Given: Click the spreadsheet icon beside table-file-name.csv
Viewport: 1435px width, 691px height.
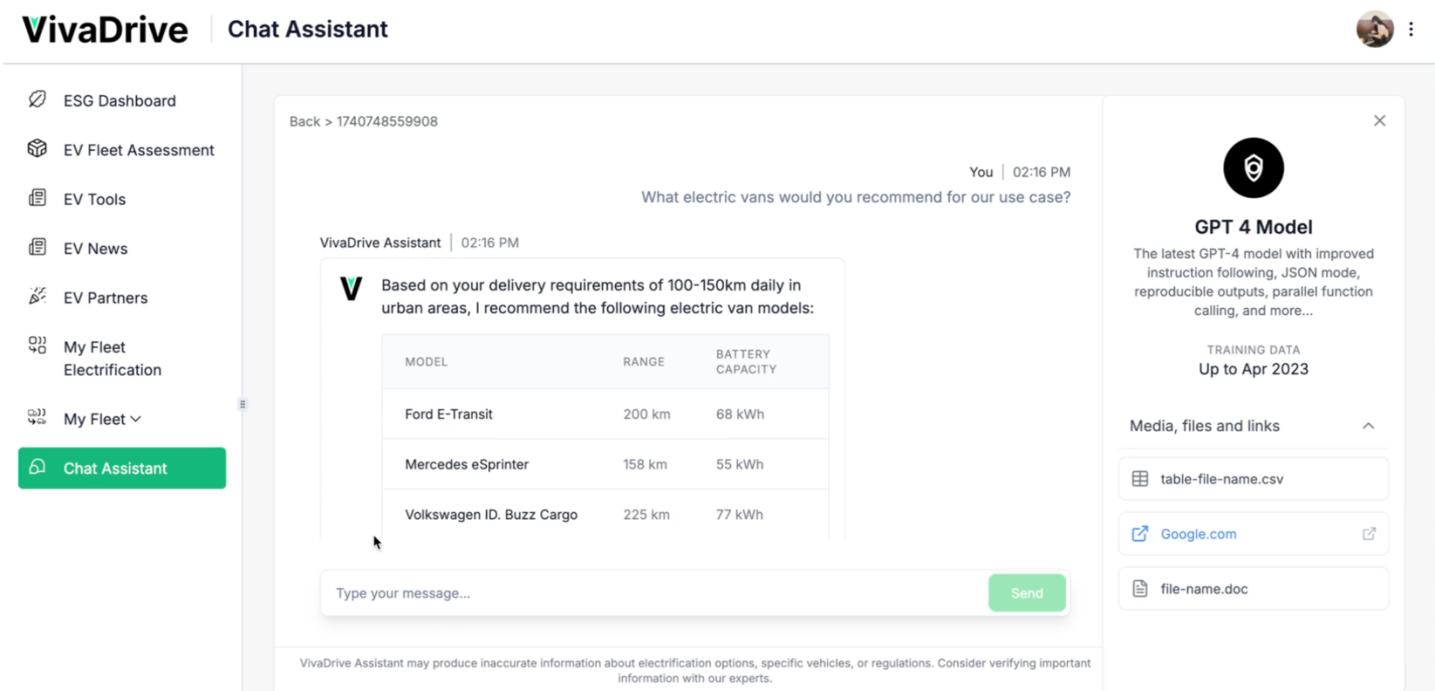Looking at the screenshot, I should point(1140,478).
